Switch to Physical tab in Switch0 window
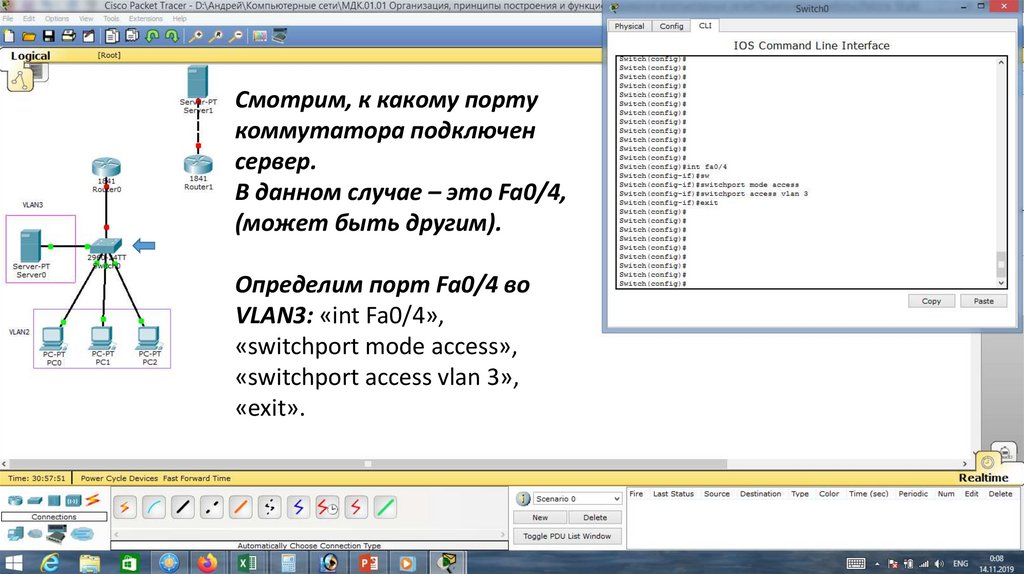This screenshot has height=574, width=1024. coord(629,26)
